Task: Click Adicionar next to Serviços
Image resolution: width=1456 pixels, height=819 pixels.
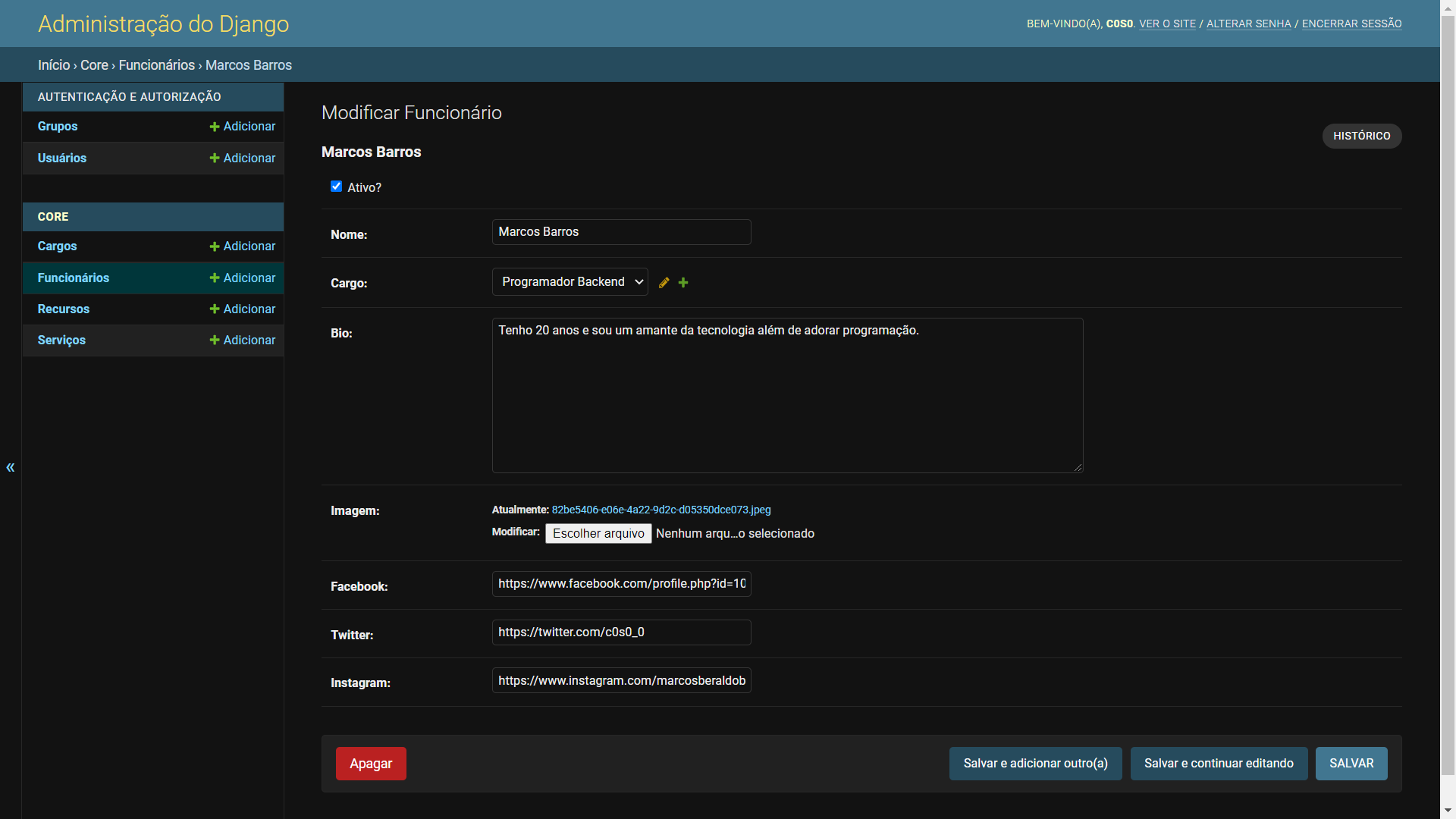Action: pos(243,340)
